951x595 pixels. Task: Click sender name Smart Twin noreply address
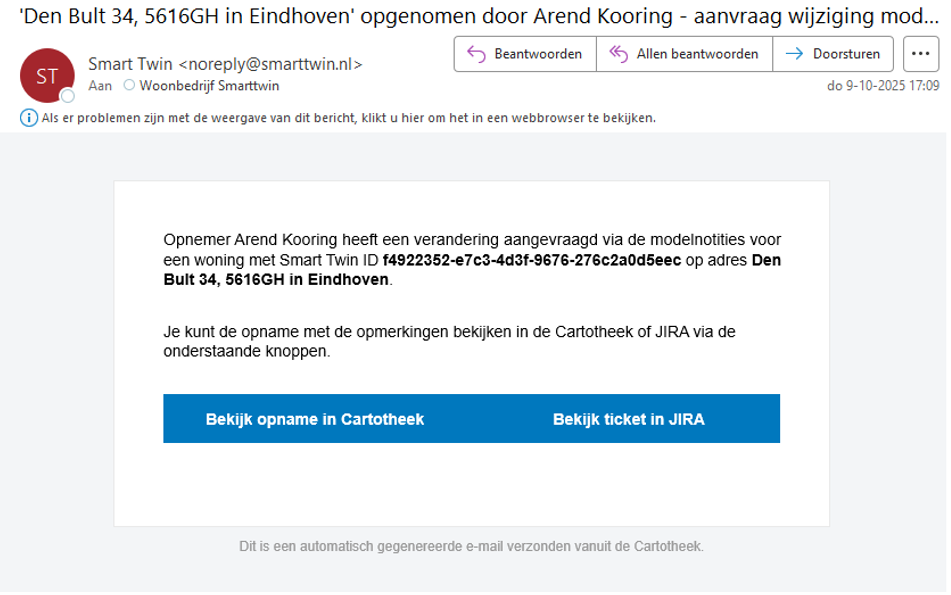click(225, 64)
